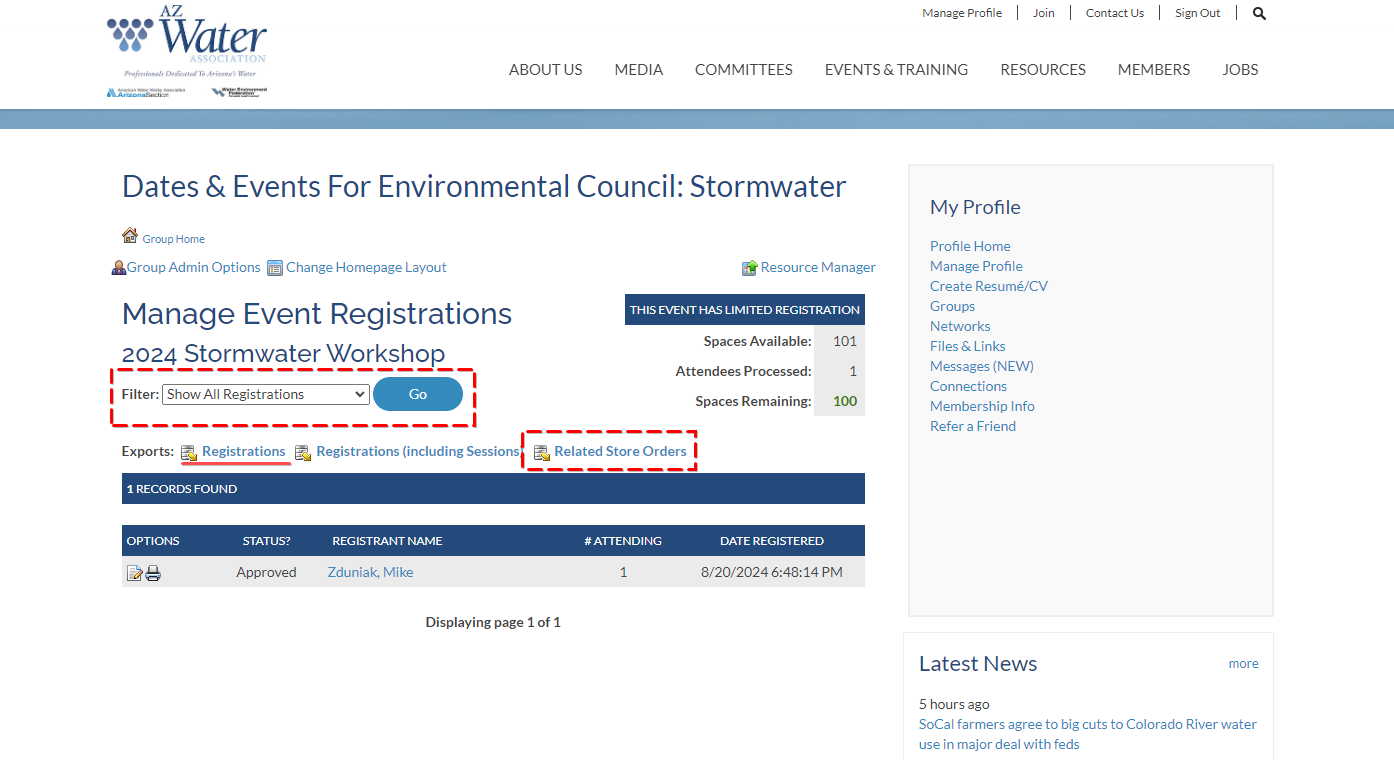The image size is (1394, 760).
Task: Open Files & Links sidebar link
Action: click(968, 346)
